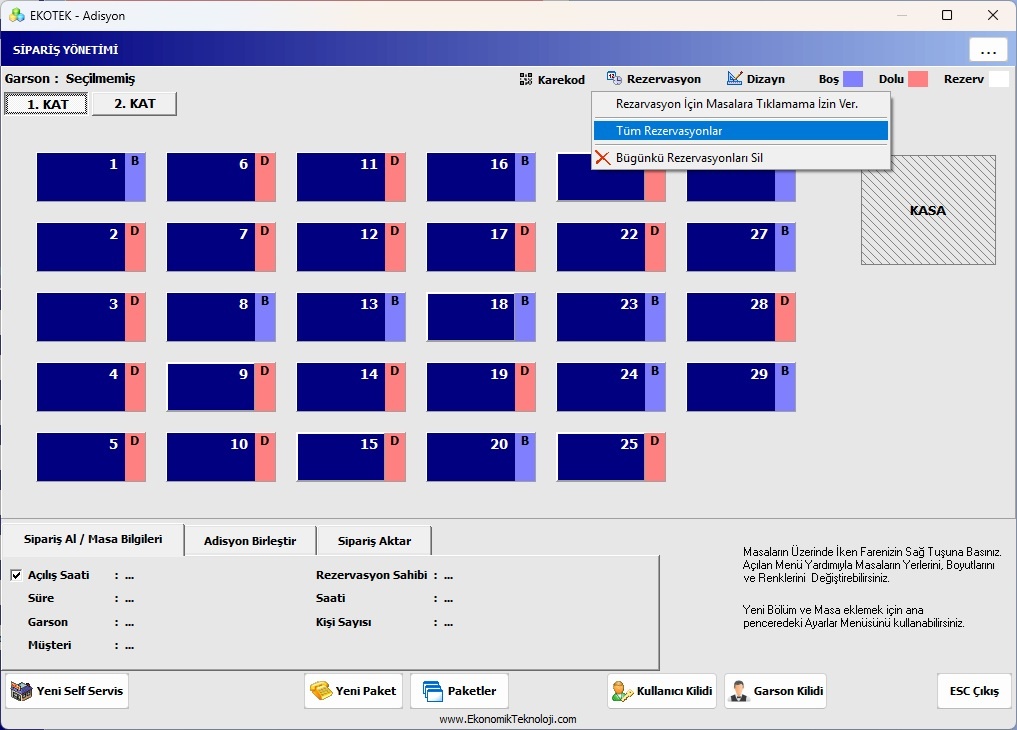Select Bügünkü Rezervasyonları Sil menu entry
The width and height of the screenshot is (1017, 730).
tap(741, 158)
